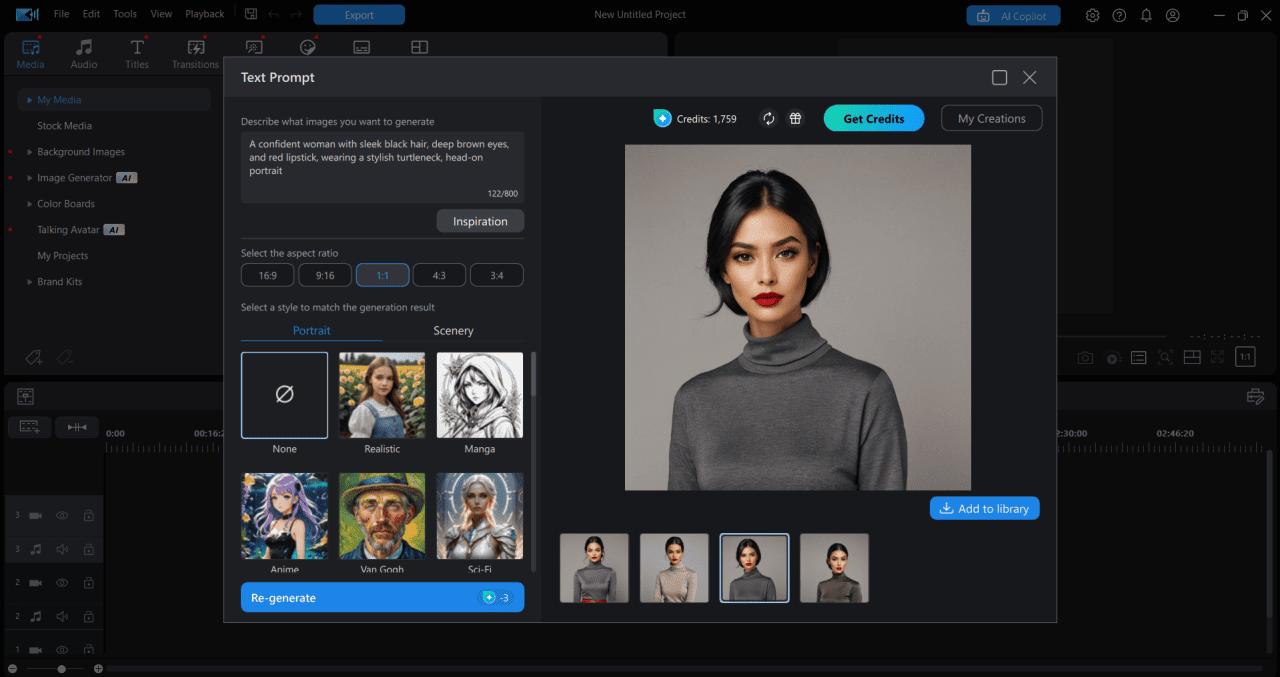This screenshot has width=1280, height=677.
Task: Click the save project icon
Action: [250, 14]
